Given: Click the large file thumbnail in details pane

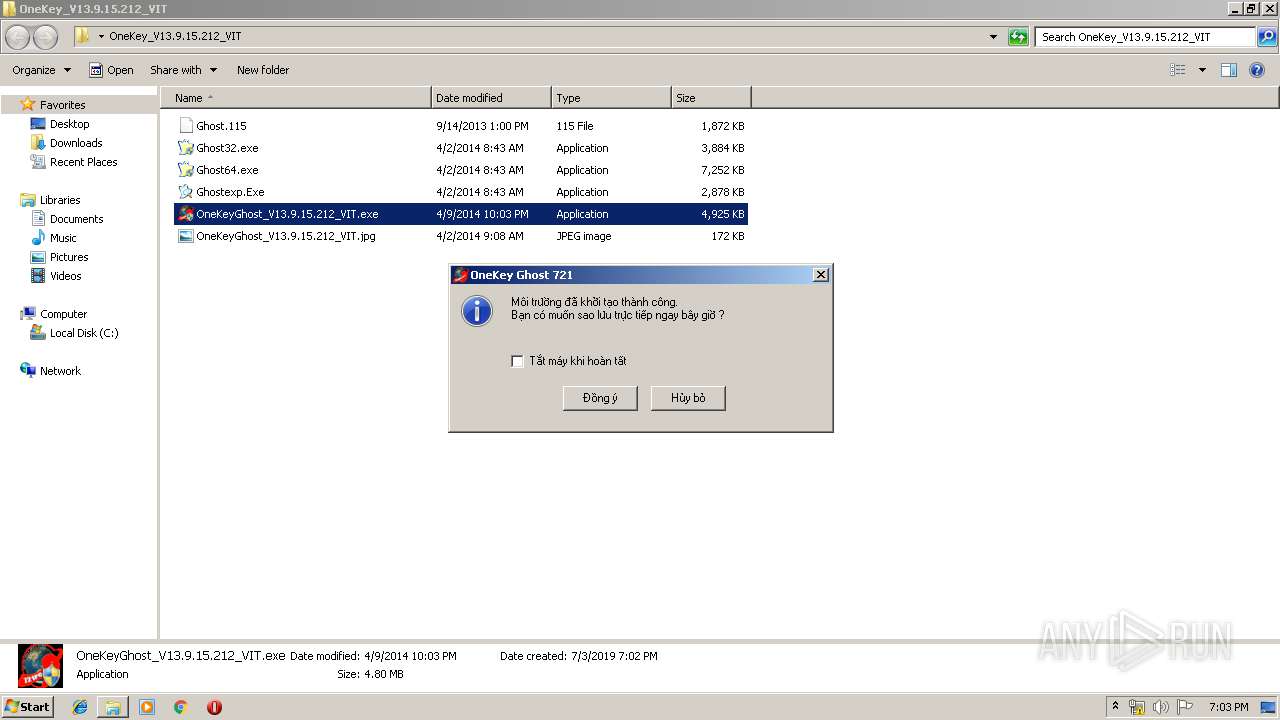Looking at the screenshot, I should click(40, 666).
